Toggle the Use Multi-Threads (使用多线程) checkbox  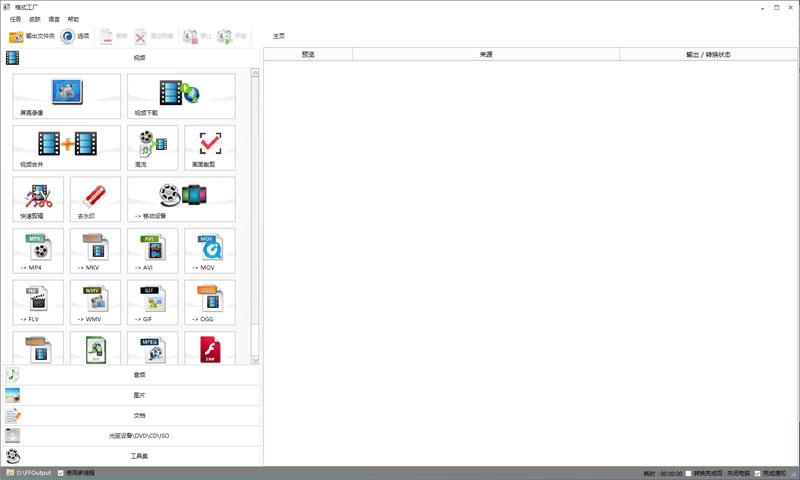pos(61,473)
